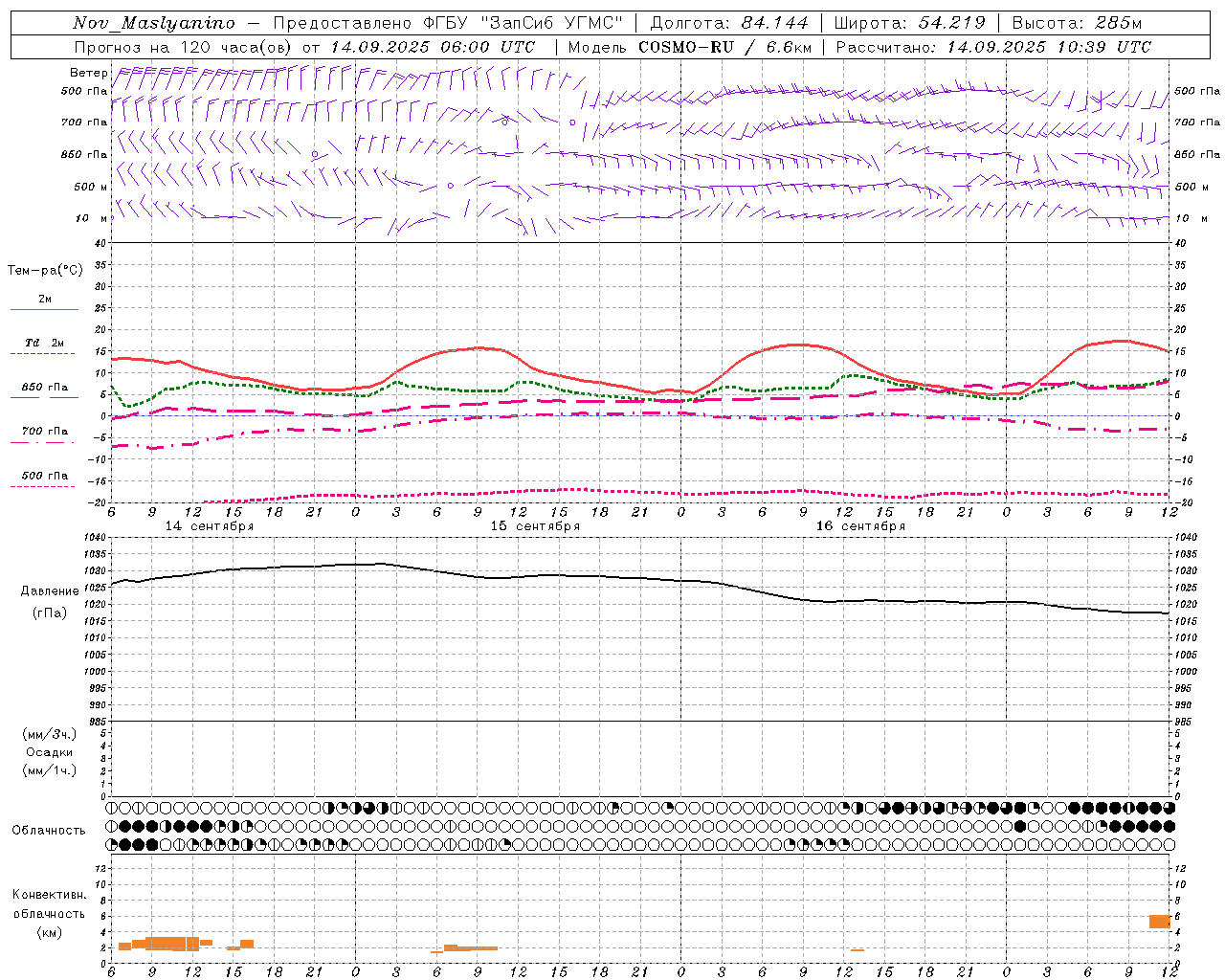Click the forecast start time 14.09.2025 06:00 UTC
This screenshot has width=1225, height=980.
click(434, 47)
